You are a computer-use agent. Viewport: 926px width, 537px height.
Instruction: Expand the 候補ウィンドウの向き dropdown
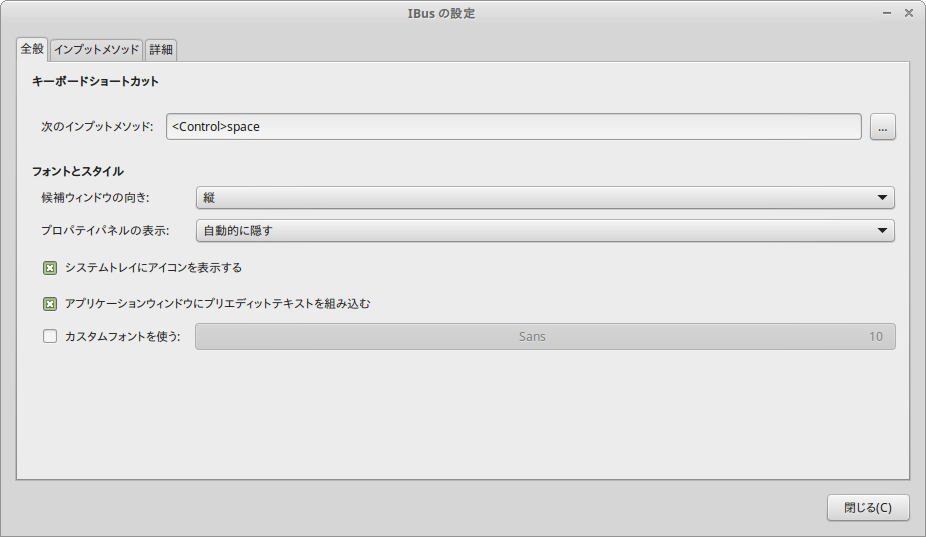coord(545,197)
